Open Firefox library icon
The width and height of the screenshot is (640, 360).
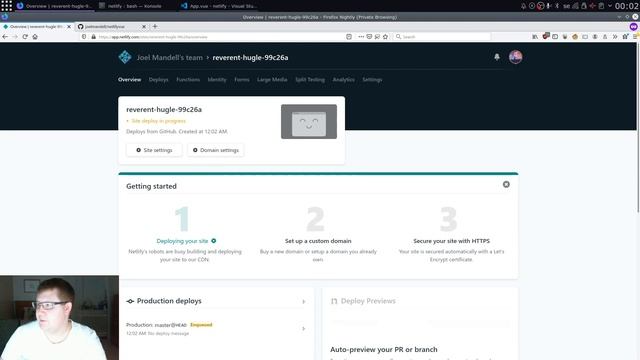point(535,37)
